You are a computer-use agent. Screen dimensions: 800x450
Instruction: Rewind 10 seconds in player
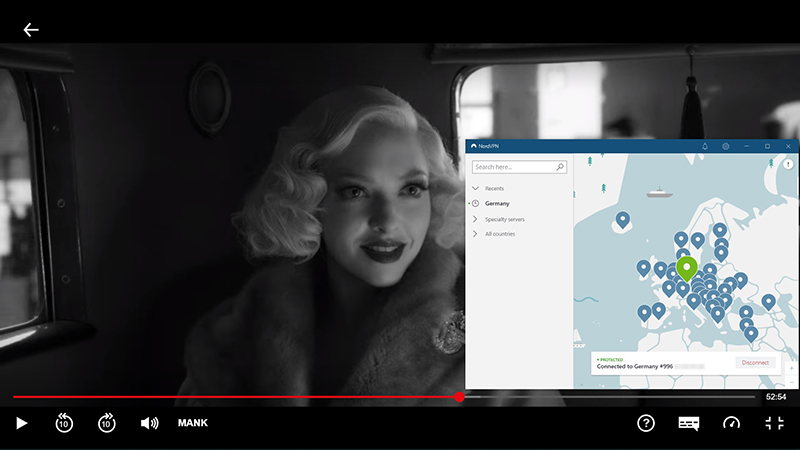(x=64, y=423)
